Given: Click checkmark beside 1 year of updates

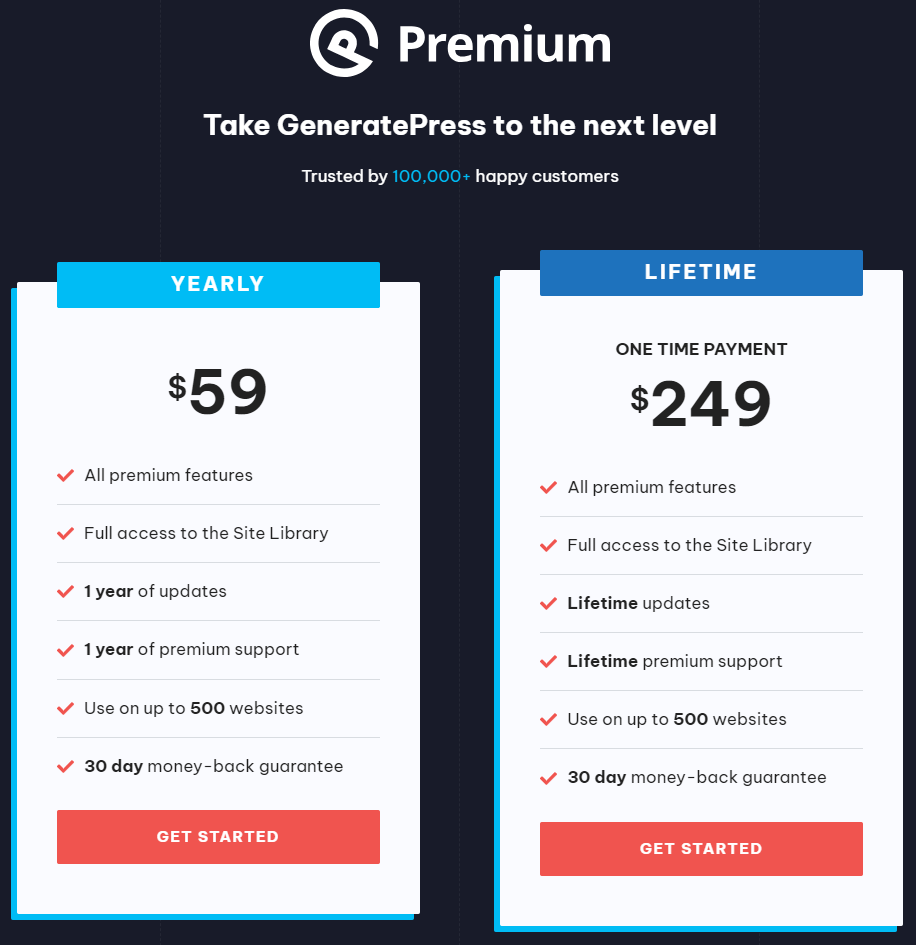Looking at the screenshot, I should [66, 592].
